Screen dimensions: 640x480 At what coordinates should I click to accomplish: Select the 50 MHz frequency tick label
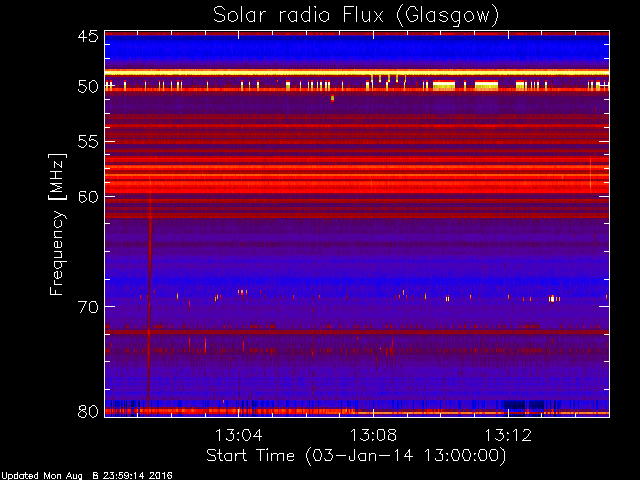click(x=87, y=87)
